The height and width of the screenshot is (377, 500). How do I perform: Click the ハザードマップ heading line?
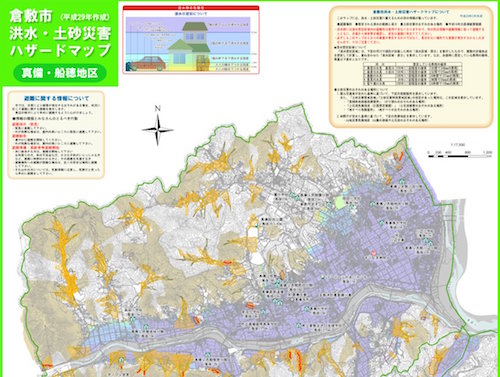pyautogui.click(x=60, y=50)
